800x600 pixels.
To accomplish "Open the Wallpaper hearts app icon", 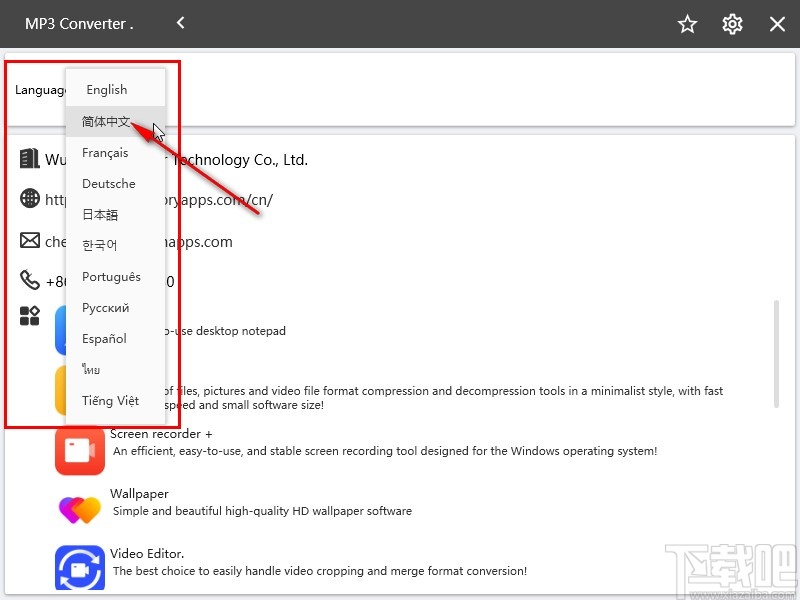I will [80, 510].
